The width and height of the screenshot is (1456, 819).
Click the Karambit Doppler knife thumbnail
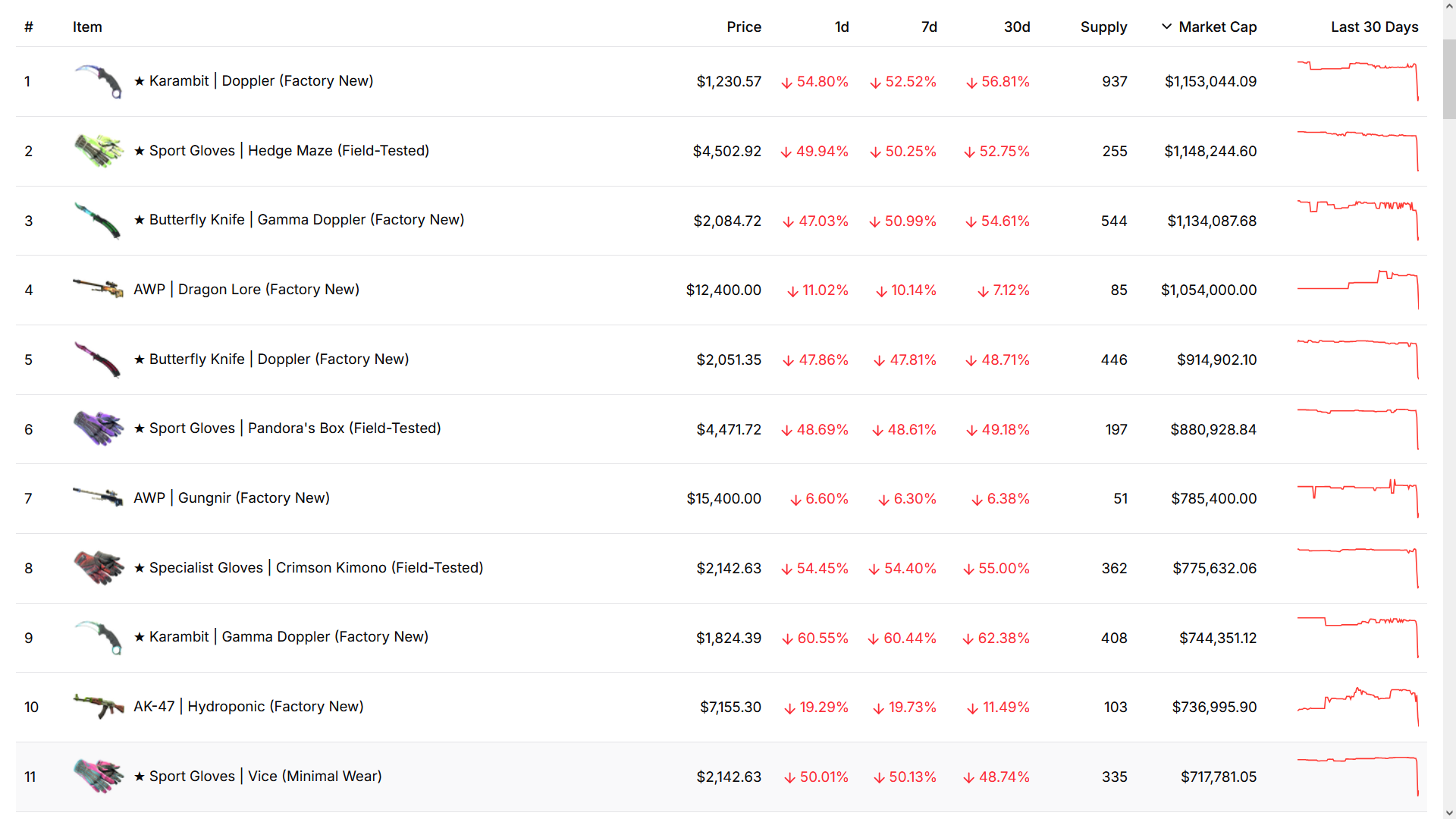pos(99,81)
